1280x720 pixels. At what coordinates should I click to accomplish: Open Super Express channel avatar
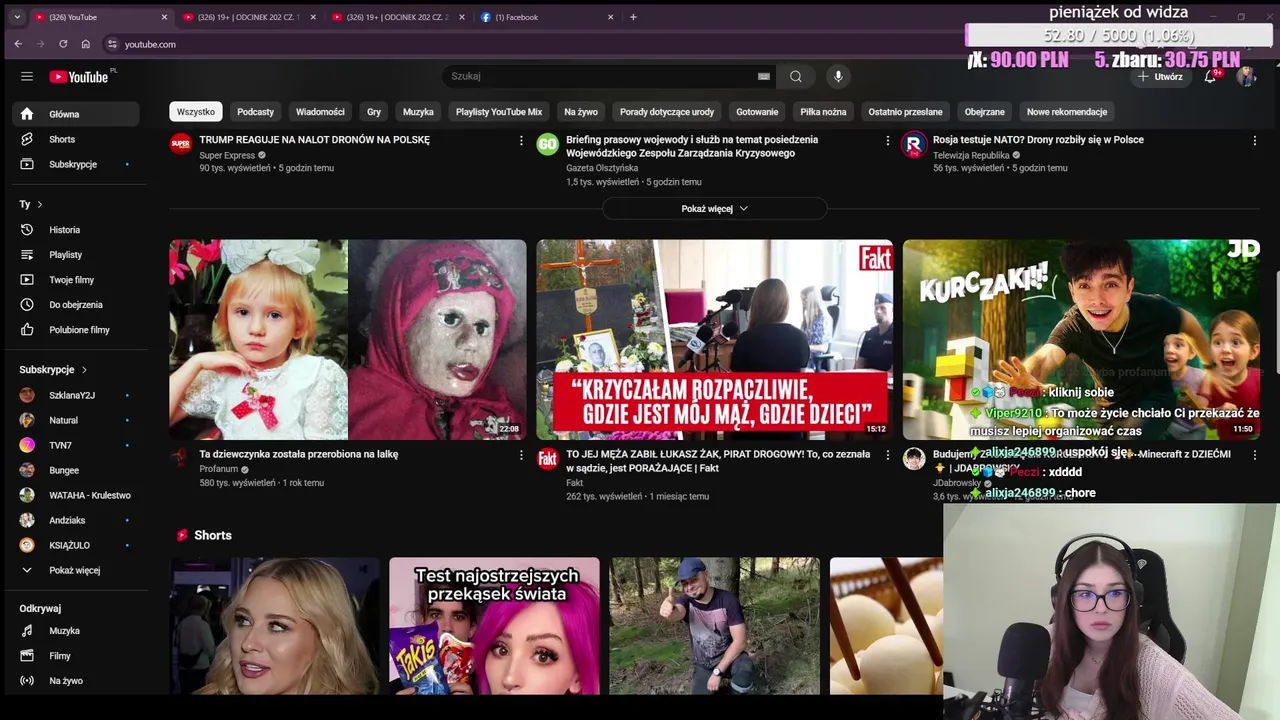pos(180,144)
